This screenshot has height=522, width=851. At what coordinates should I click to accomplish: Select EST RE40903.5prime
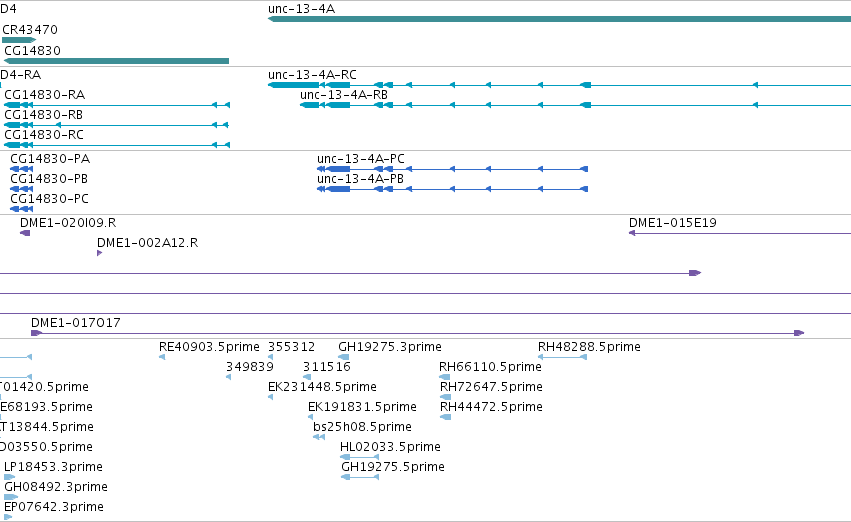click(x=162, y=357)
